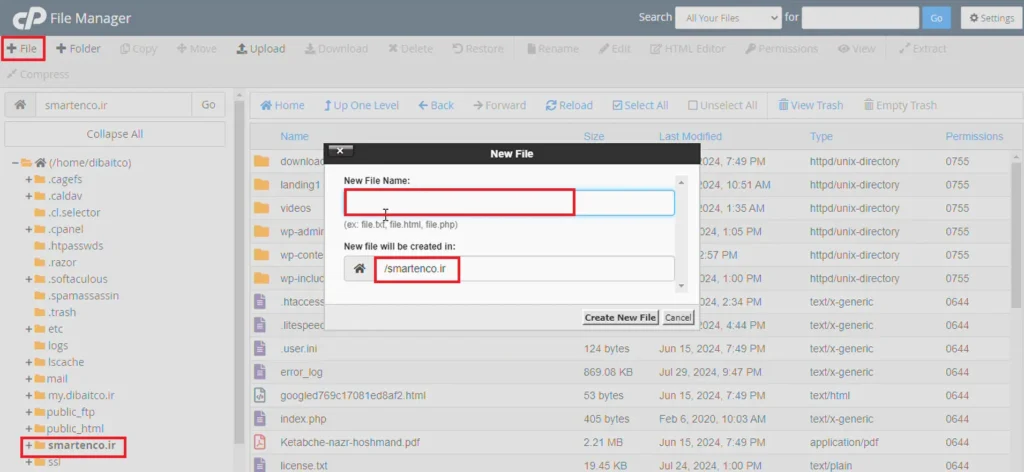The image size is (1024, 472).
Task: Click the Forward navigation link
Action: (499, 105)
